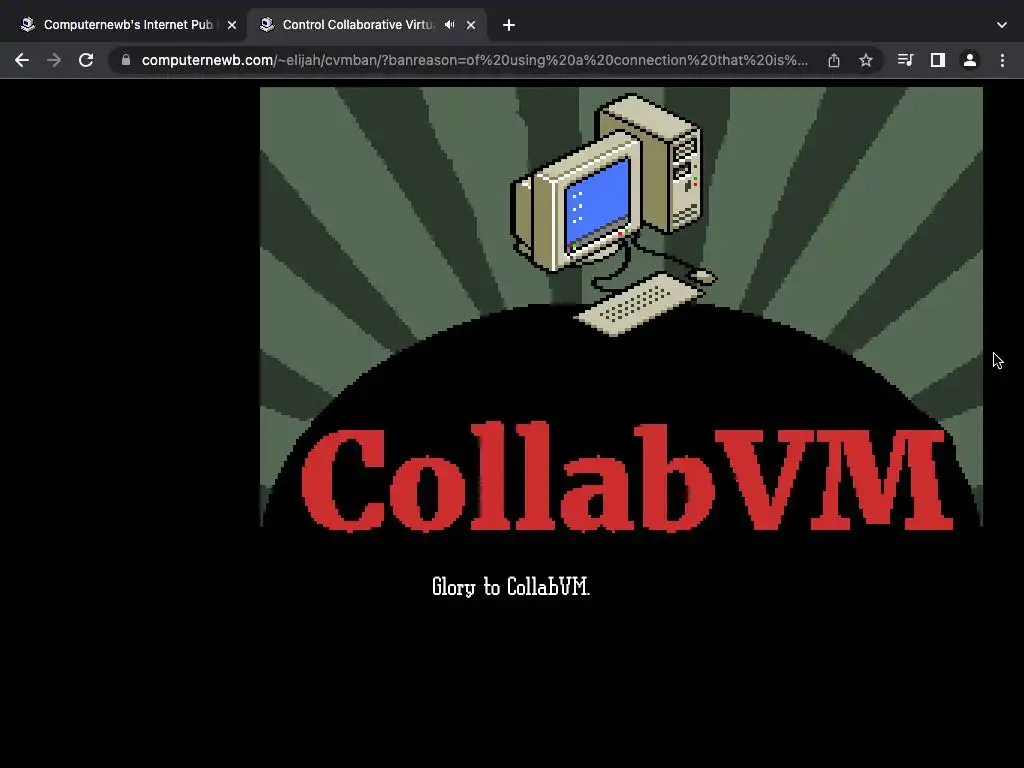Close the Control Collaborative Virtual tab

click(471, 25)
